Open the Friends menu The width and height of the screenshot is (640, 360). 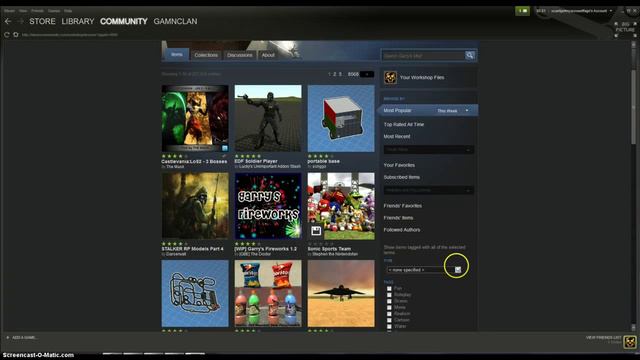click(38, 11)
